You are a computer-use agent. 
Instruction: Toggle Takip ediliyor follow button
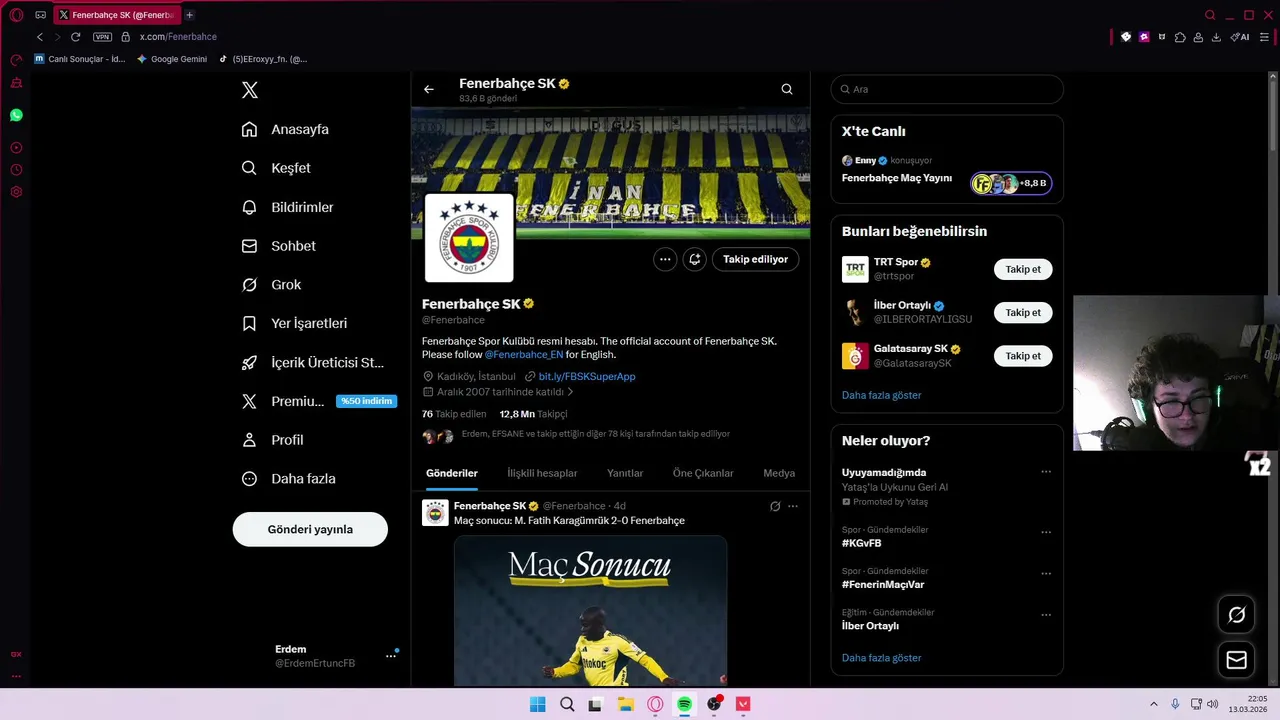tap(755, 259)
